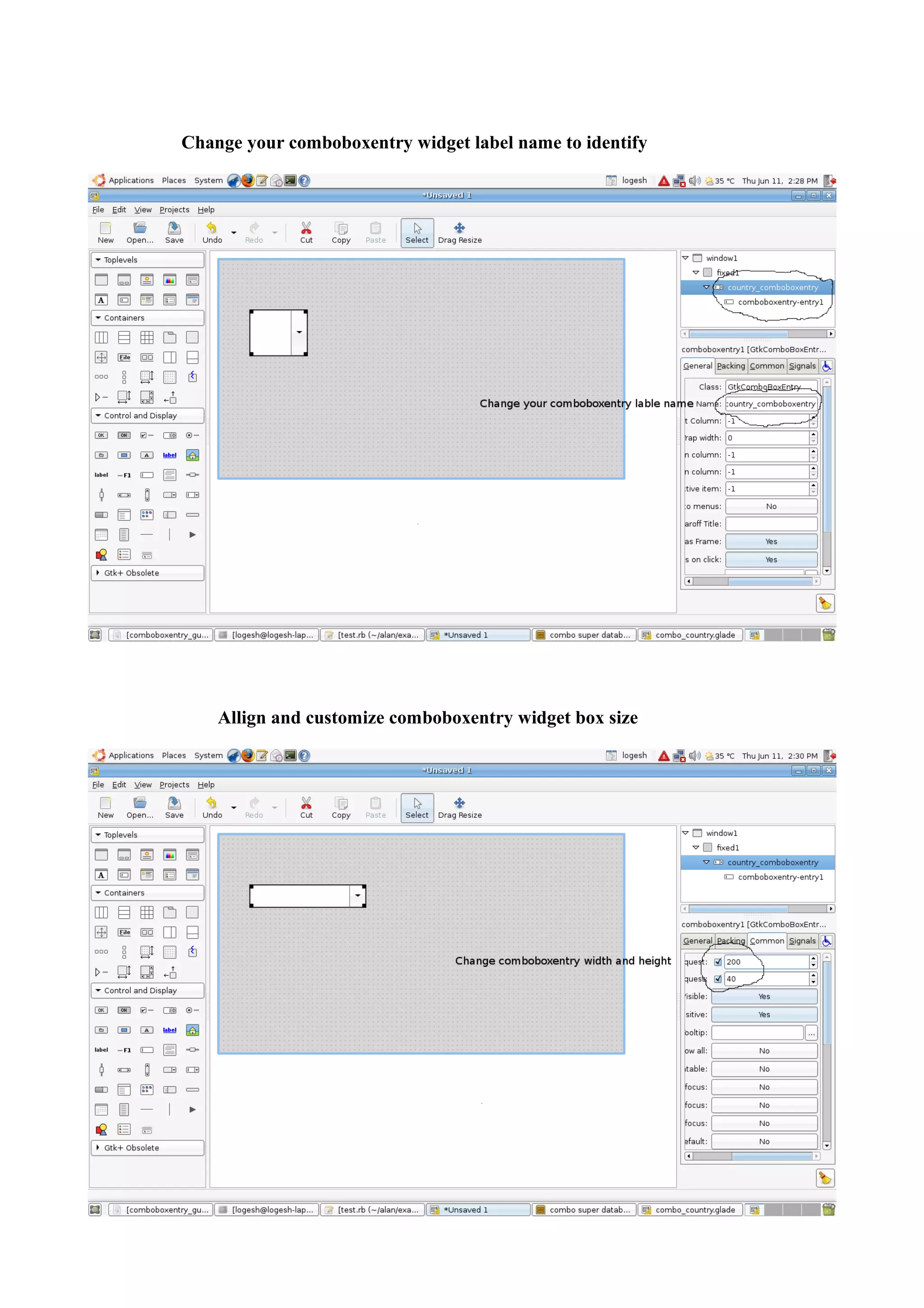Open the Projects menu in the upper screenshot's window
The image size is (924, 1308).
coord(174,209)
